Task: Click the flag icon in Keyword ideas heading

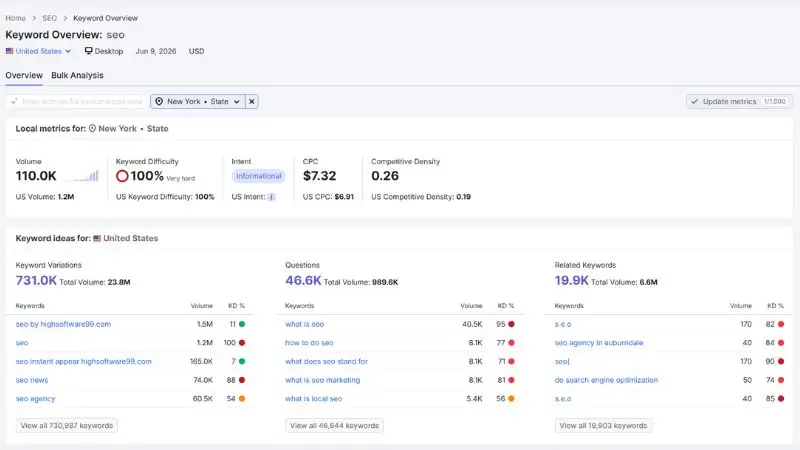Action: tap(97, 238)
